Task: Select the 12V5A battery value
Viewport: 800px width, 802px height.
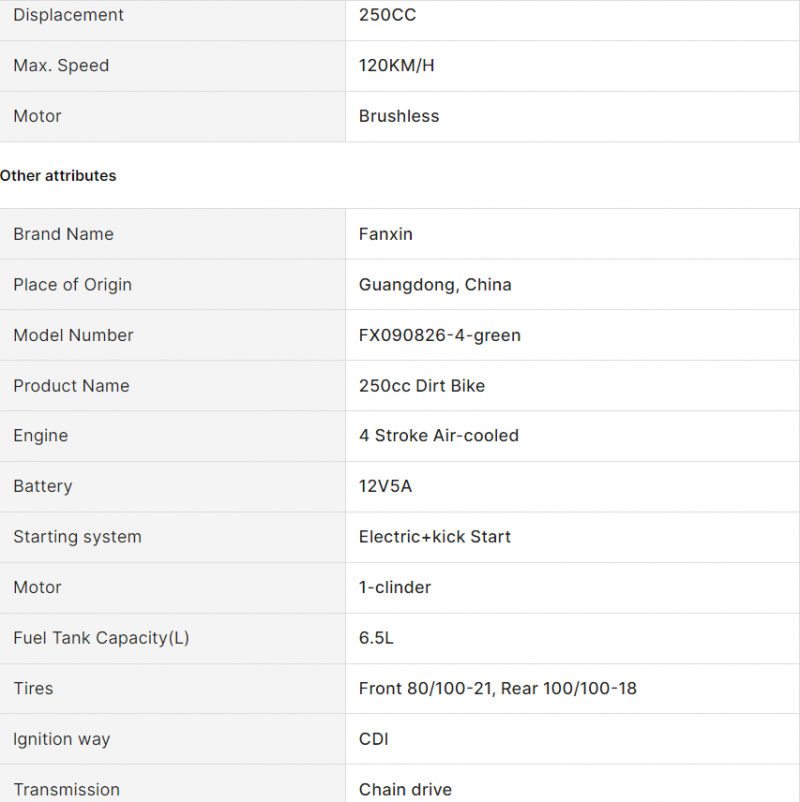Action: [385, 486]
